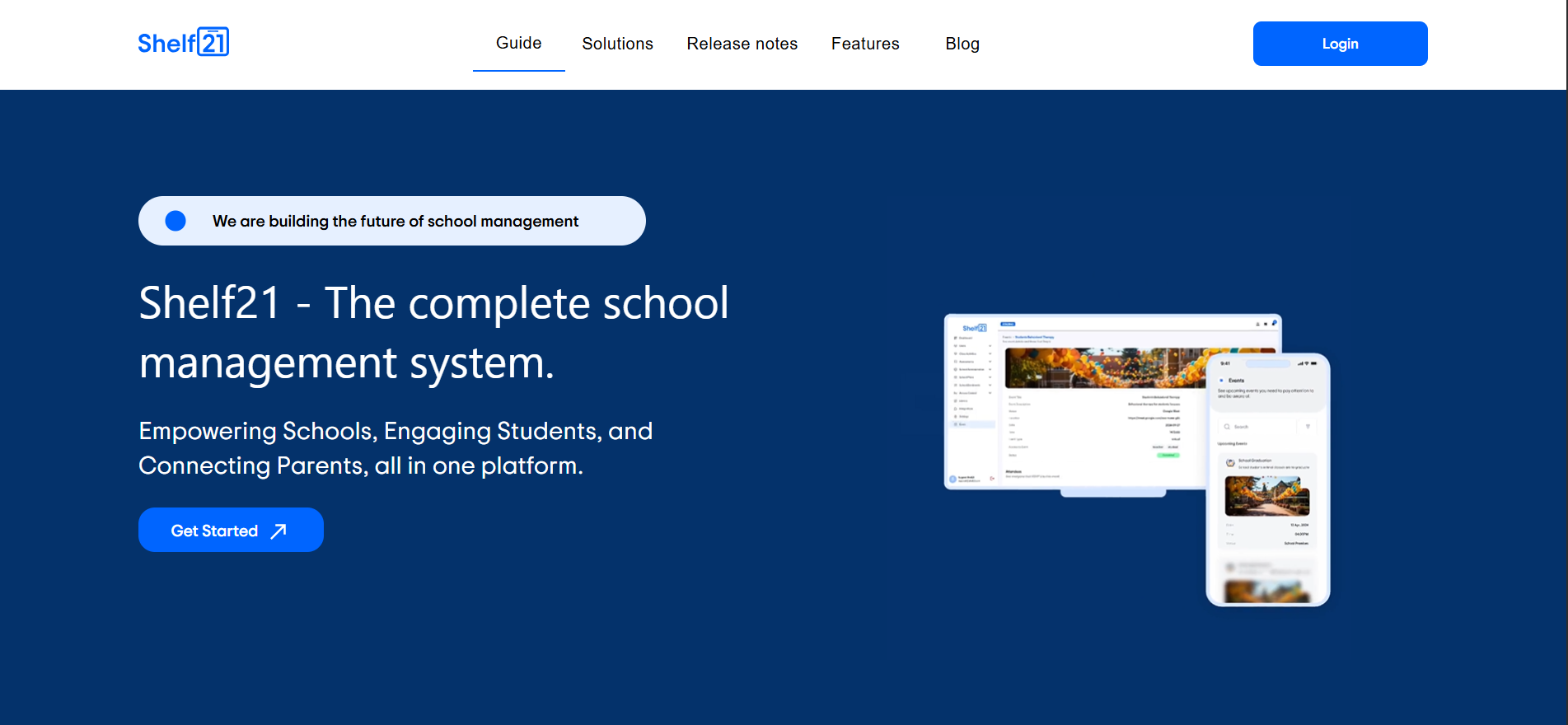This screenshot has height=725, width=1568.
Task: Click the Shelf21 logo in the header
Action: pyautogui.click(x=183, y=42)
